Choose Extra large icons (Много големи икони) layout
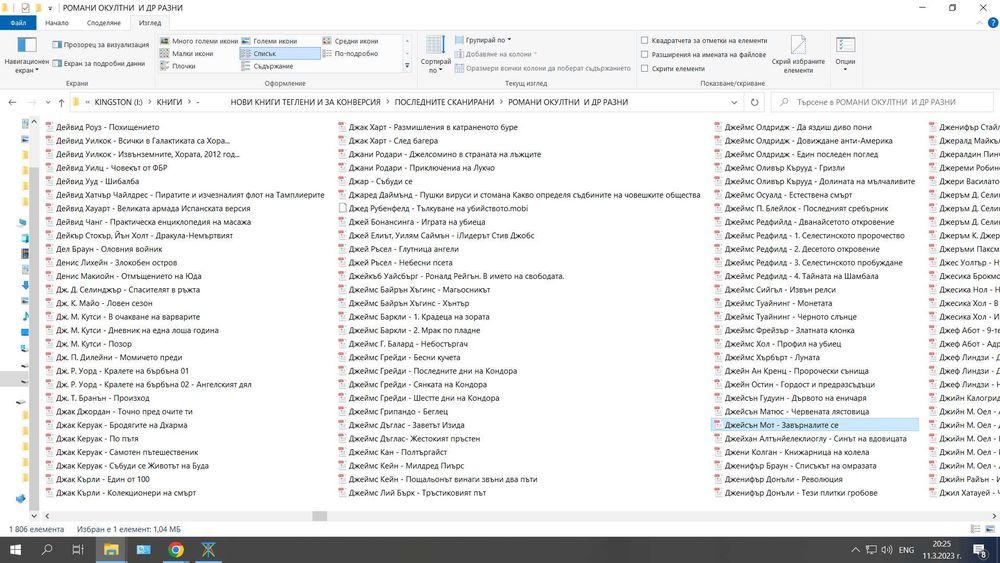 coord(198,41)
